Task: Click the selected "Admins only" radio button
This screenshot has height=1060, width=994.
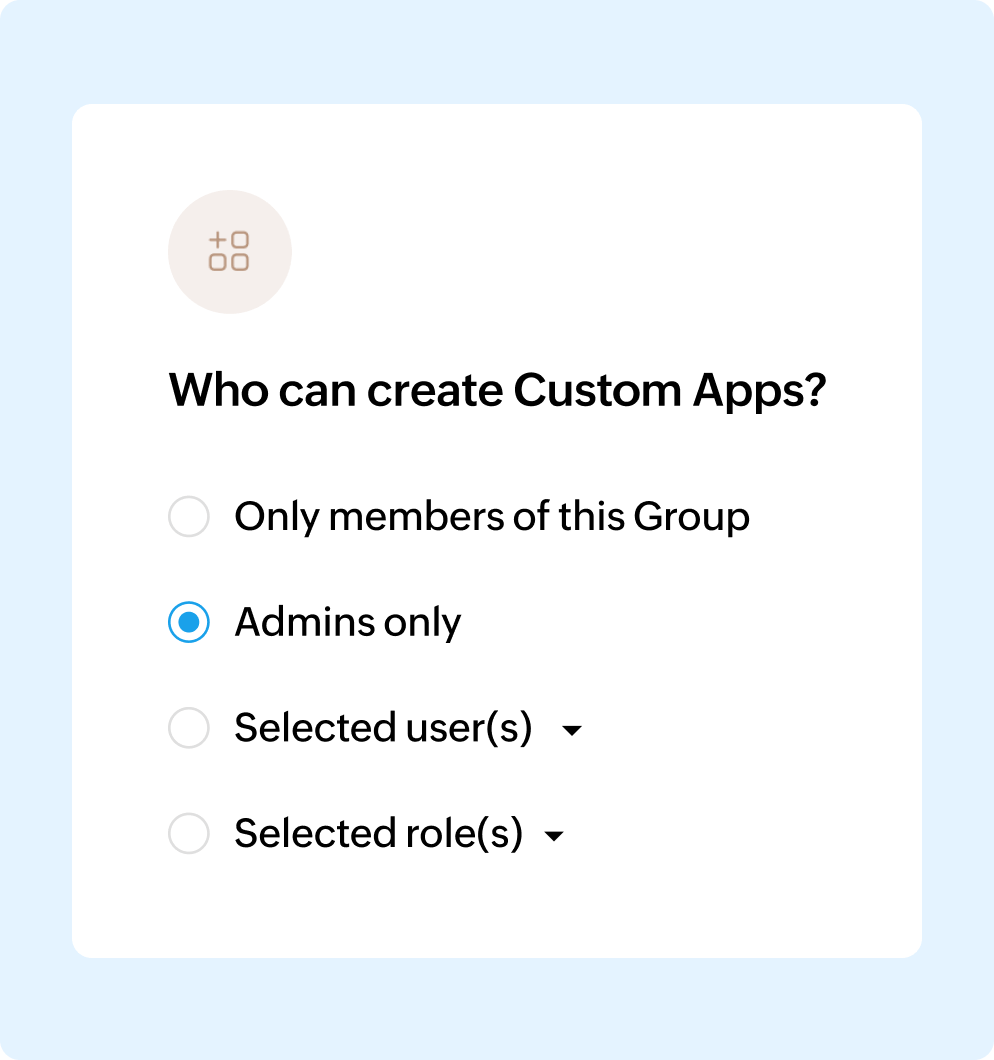Action: 189,623
